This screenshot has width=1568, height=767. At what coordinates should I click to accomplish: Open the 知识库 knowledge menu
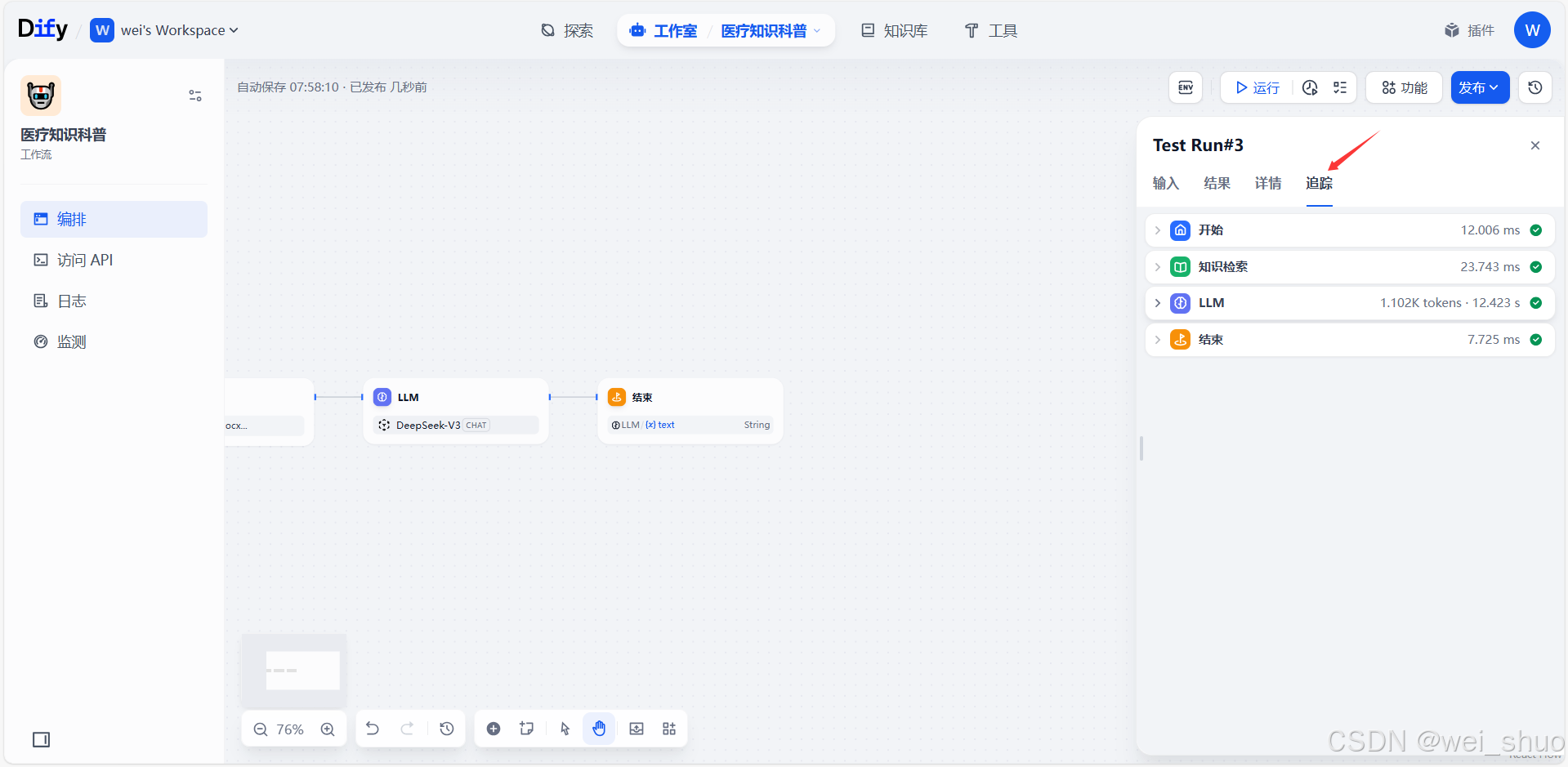895,31
